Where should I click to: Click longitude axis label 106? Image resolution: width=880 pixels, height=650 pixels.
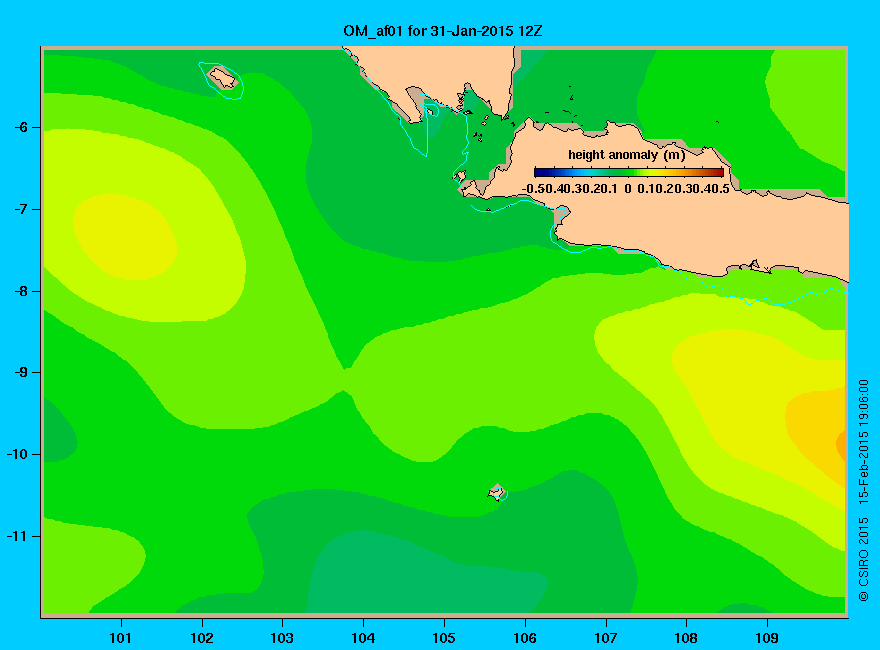tap(525, 638)
